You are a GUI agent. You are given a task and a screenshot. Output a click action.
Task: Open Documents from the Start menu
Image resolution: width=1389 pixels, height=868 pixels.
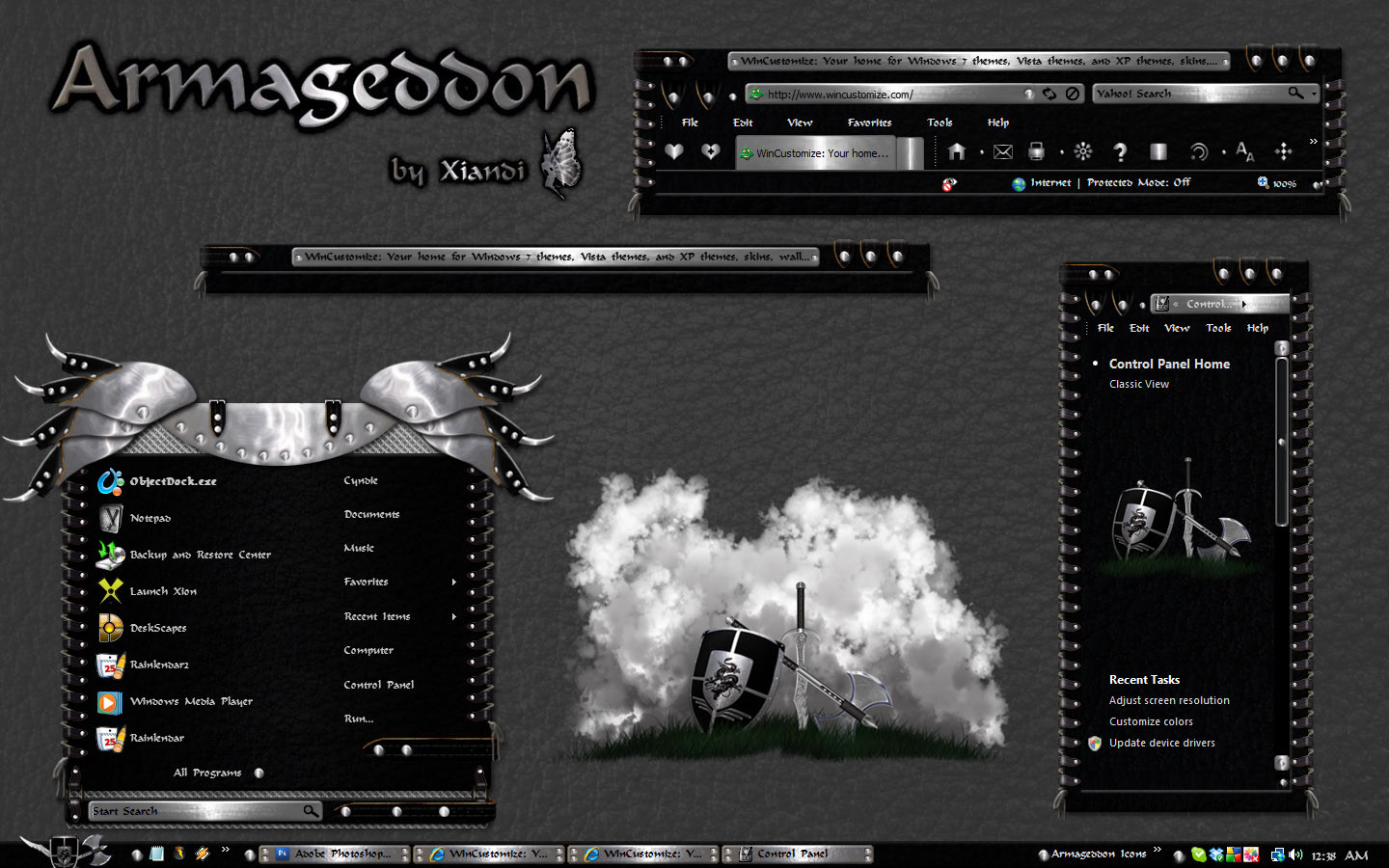[371, 514]
